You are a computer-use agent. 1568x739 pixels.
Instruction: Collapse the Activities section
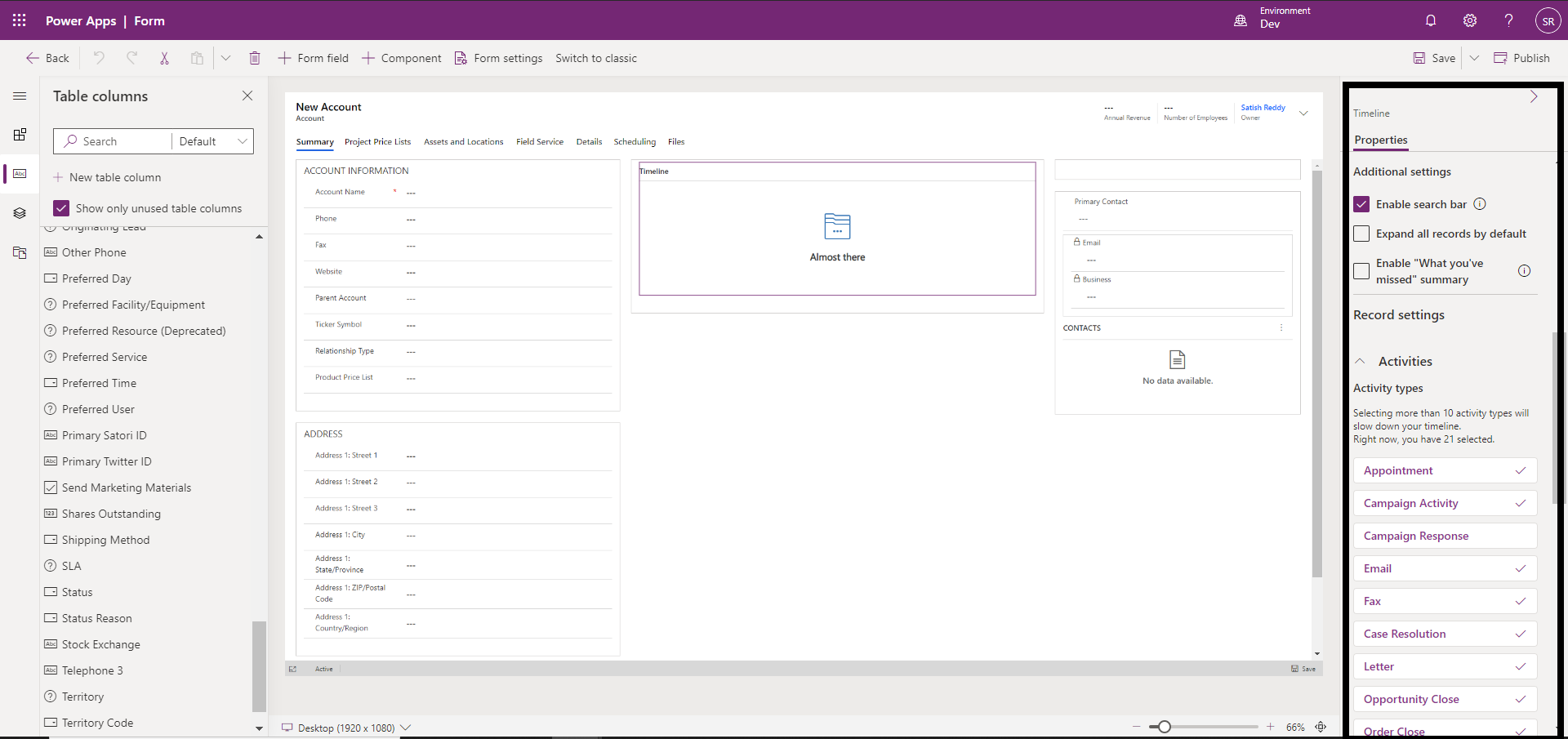point(1361,361)
